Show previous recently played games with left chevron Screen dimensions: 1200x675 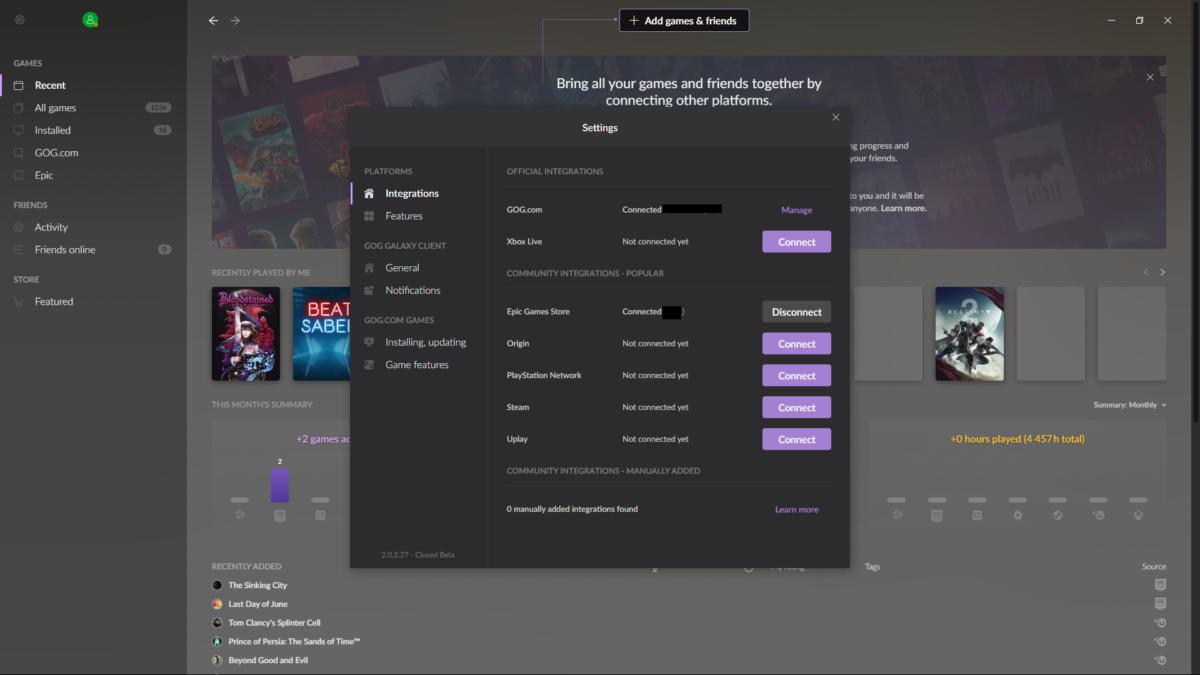coord(1147,272)
